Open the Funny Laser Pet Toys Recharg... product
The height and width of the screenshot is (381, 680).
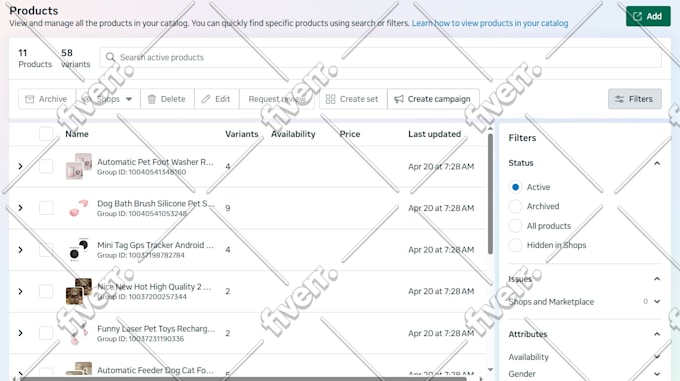pyautogui.click(x=156, y=329)
